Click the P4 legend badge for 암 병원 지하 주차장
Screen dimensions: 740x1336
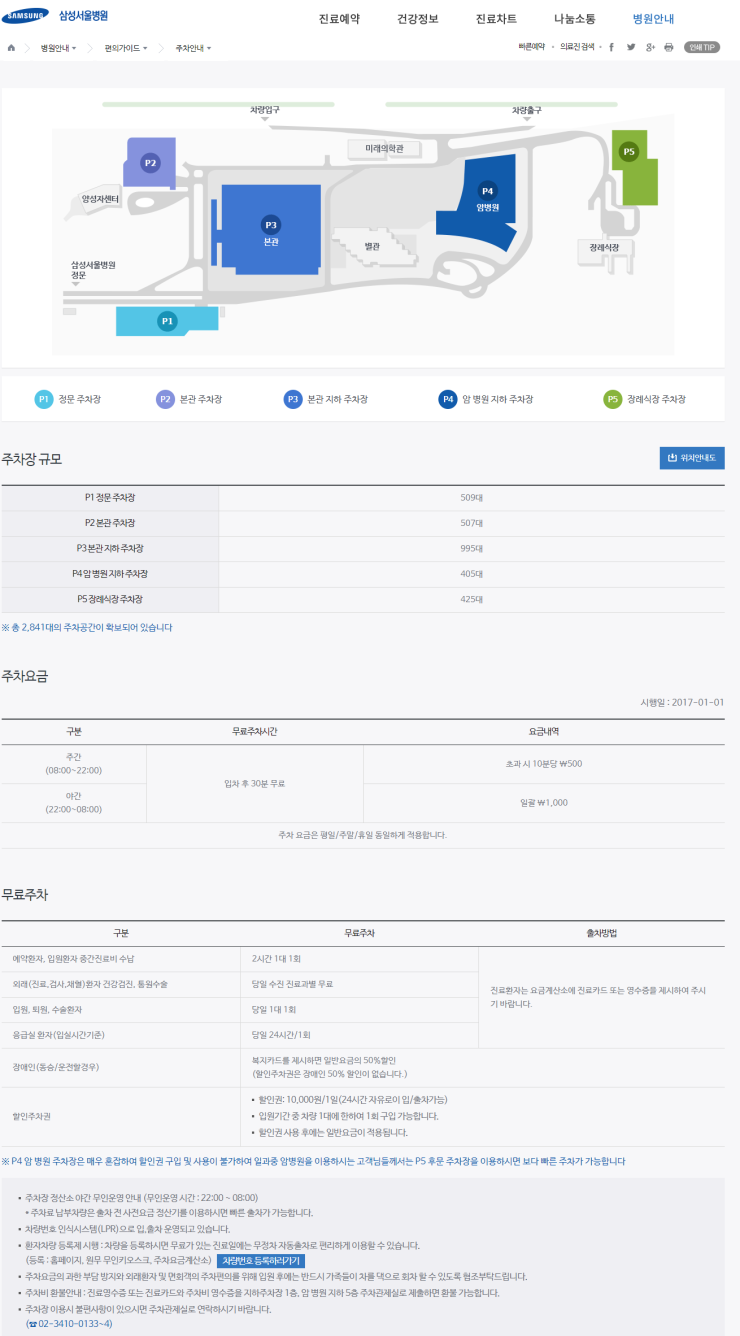(x=448, y=399)
